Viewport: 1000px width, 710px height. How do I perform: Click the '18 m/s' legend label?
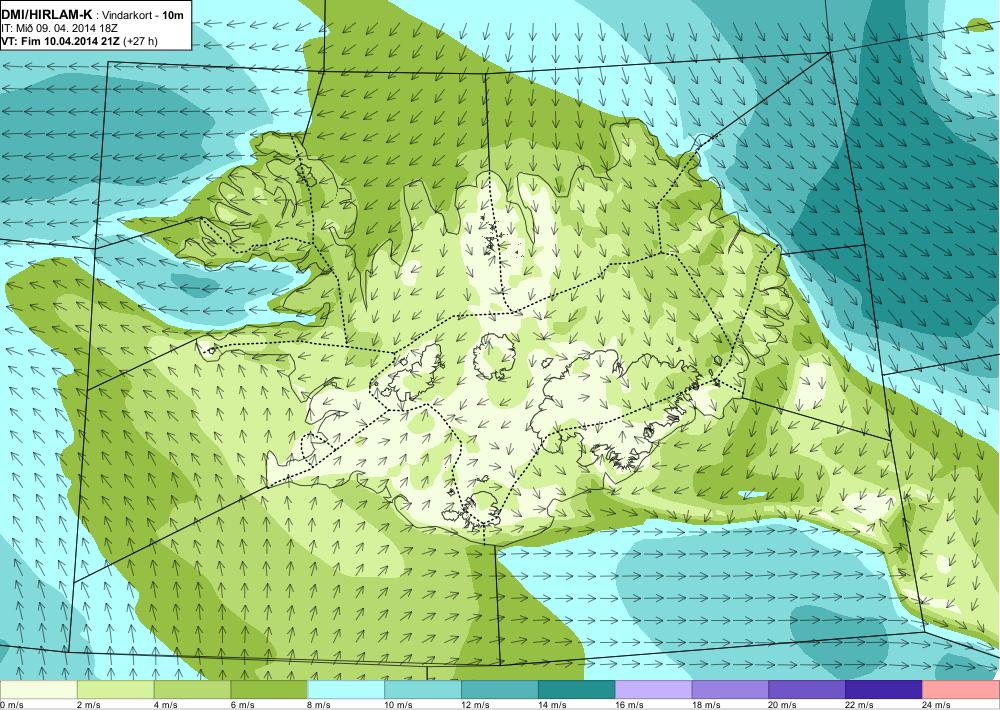click(706, 705)
